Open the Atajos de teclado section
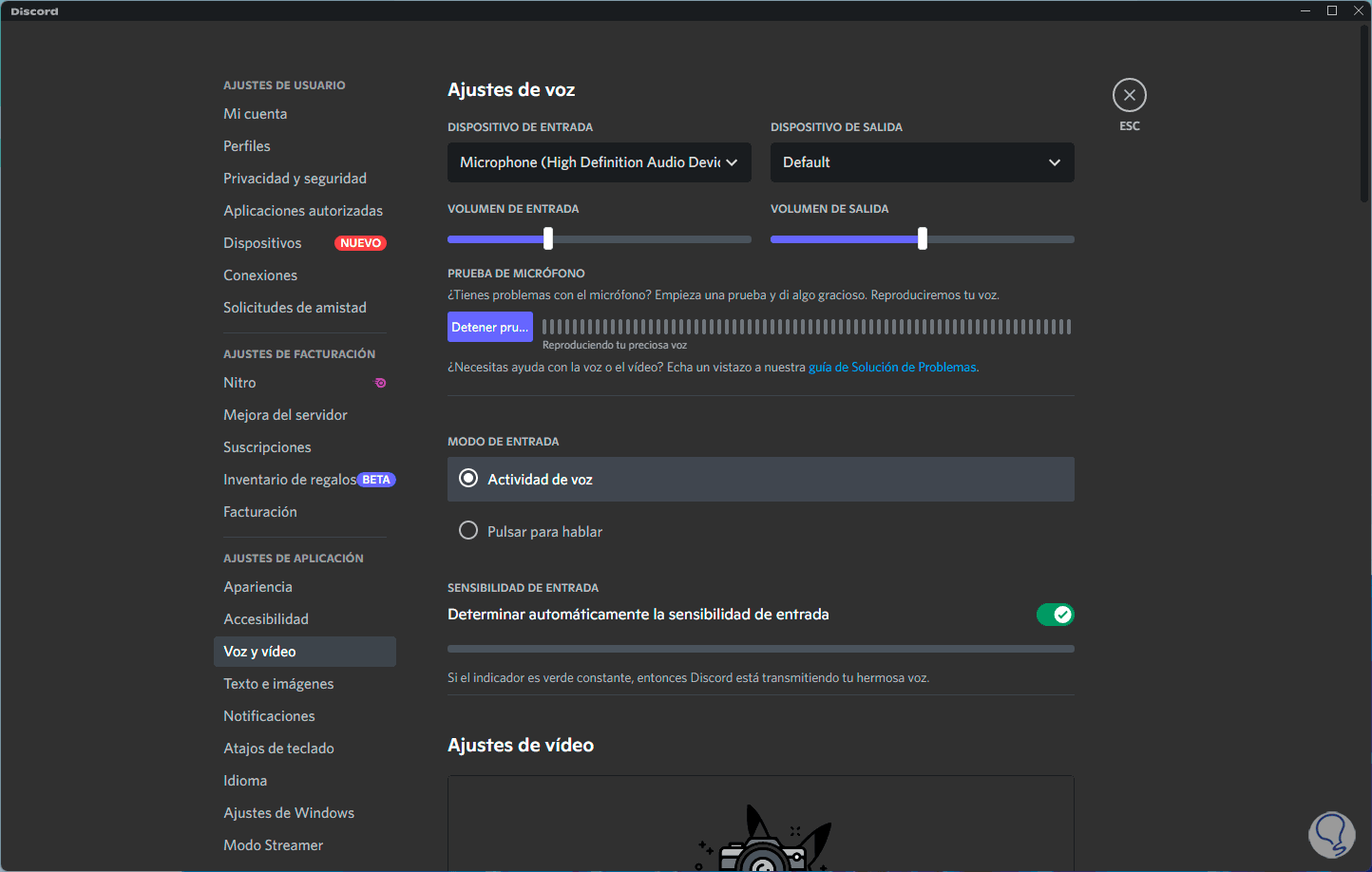The image size is (1372, 872). (x=278, y=749)
